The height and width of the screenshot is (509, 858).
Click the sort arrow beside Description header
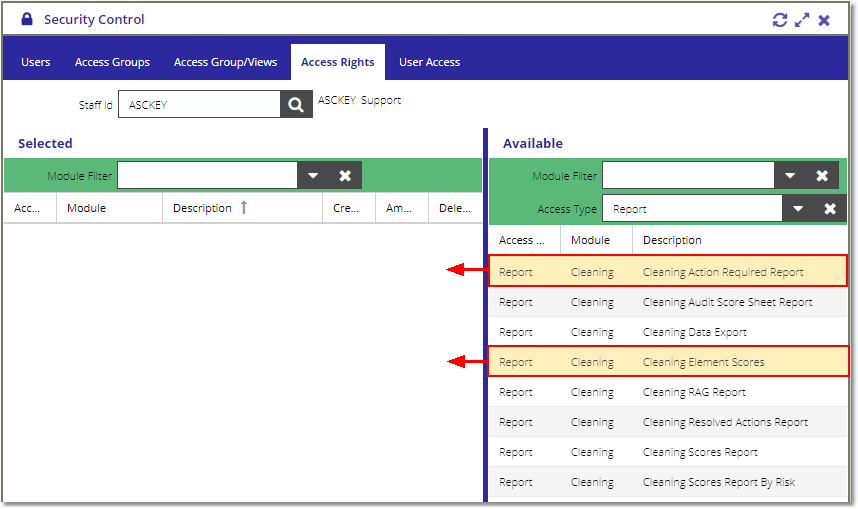coord(244,207)
